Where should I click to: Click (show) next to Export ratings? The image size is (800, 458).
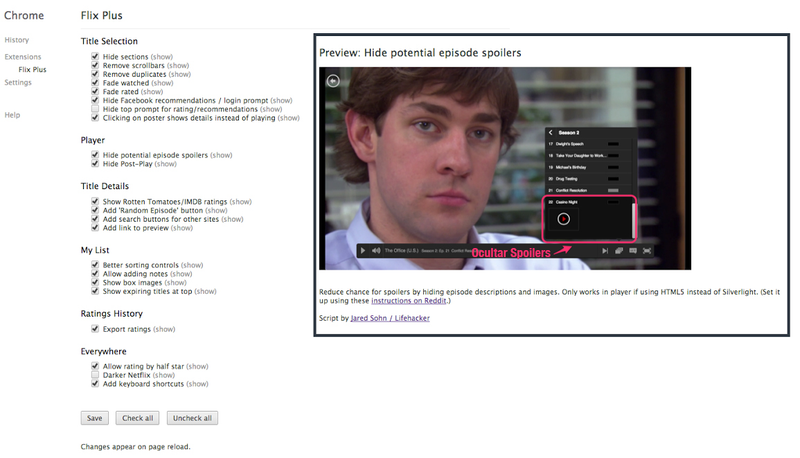pos(164,329)
